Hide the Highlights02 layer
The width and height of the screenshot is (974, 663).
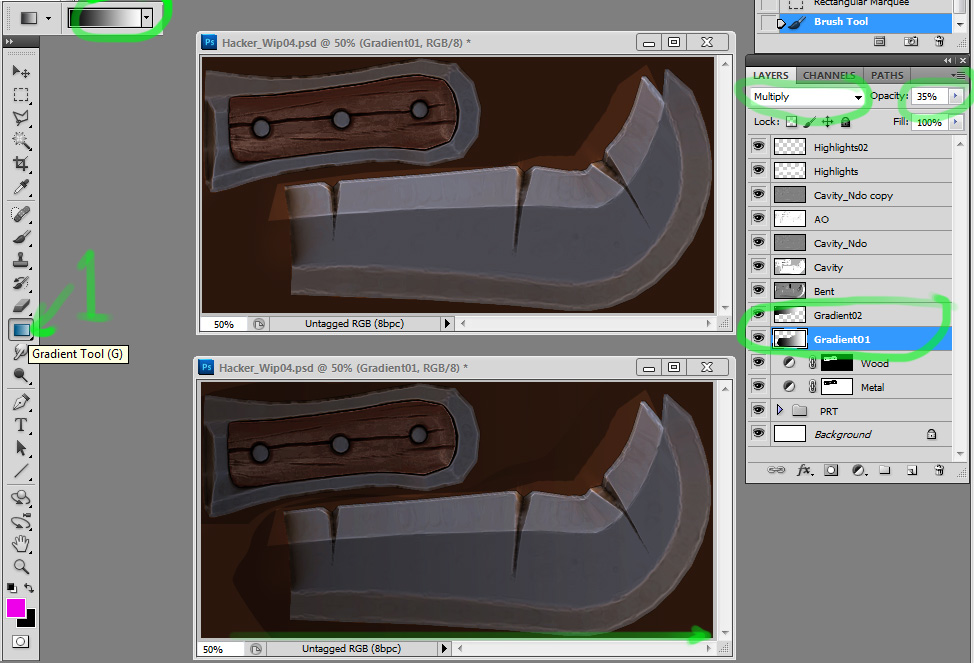(x=758, y=146)
